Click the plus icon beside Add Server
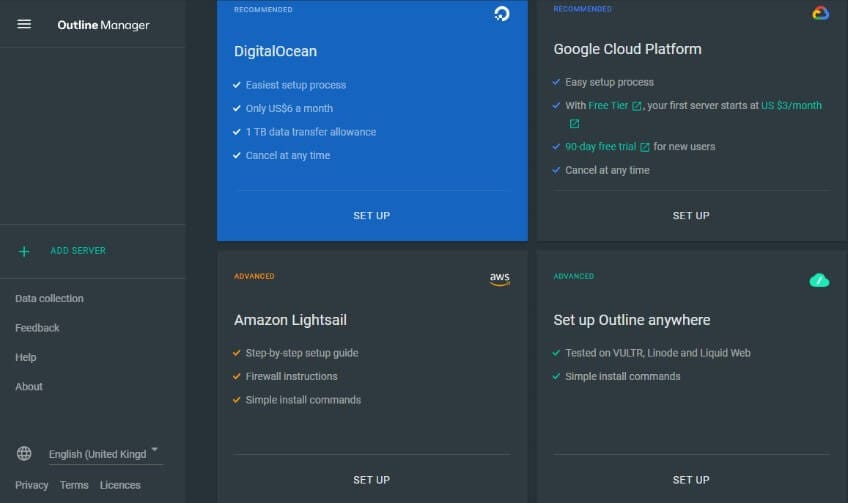This screenshot has height=503, width=848. pos(24,252)
